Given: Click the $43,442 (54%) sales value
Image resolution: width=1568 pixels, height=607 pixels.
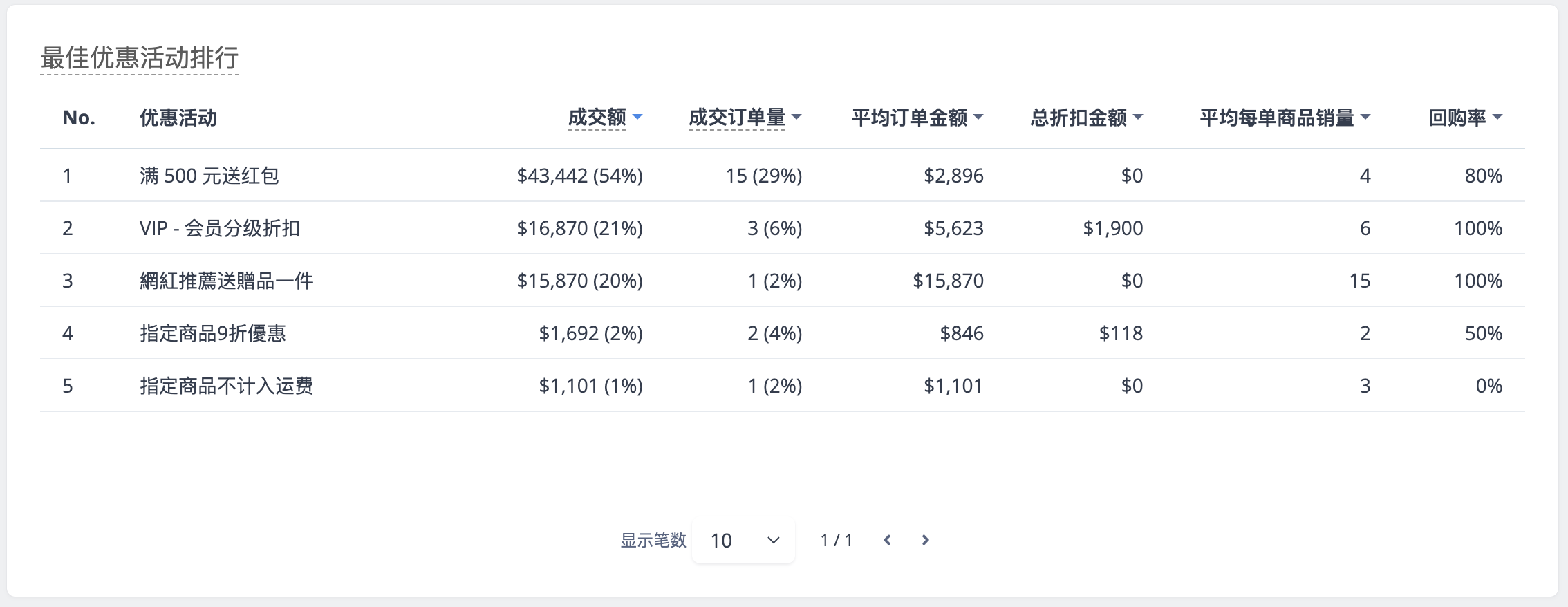Looking at the screenshot, I should point(580,176).
